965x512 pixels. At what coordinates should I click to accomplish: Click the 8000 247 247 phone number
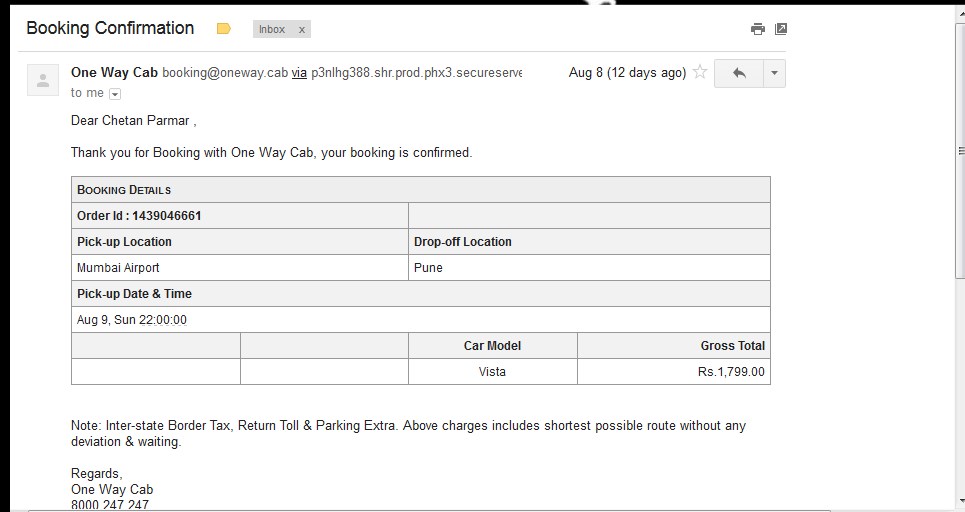[110, 505]
